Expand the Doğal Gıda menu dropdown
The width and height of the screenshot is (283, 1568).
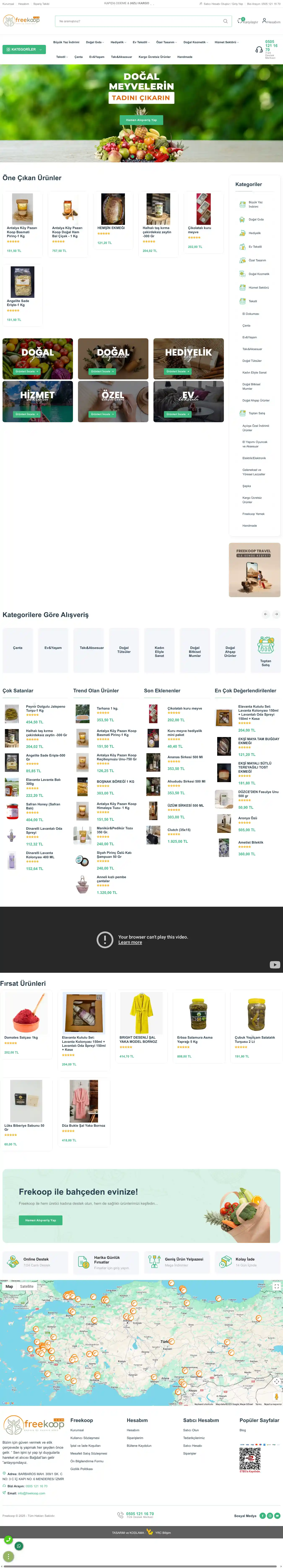tap(94, 43)
